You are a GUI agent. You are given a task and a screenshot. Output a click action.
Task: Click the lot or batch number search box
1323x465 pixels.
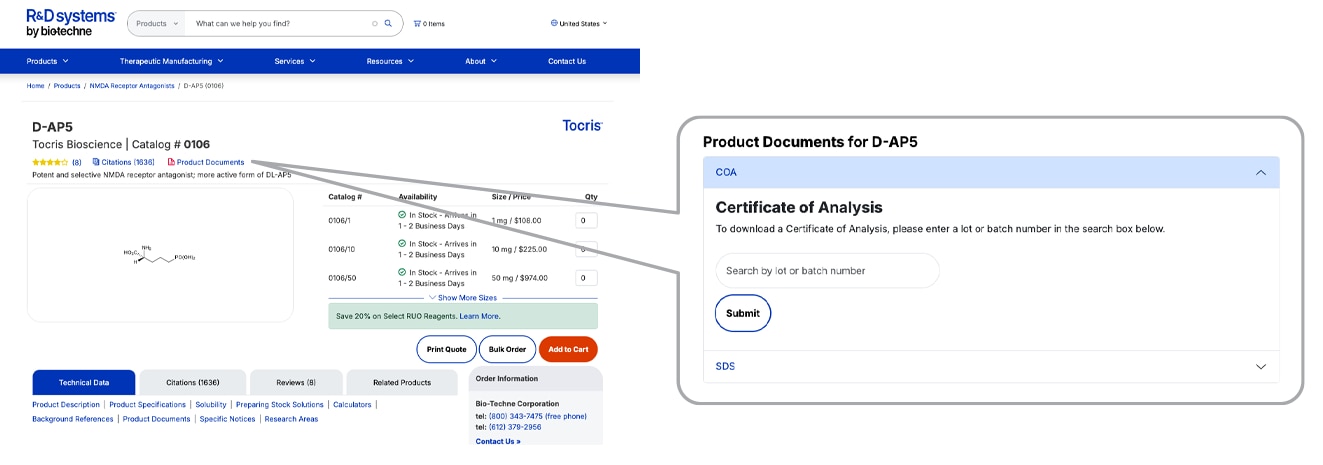coord(828,271)
